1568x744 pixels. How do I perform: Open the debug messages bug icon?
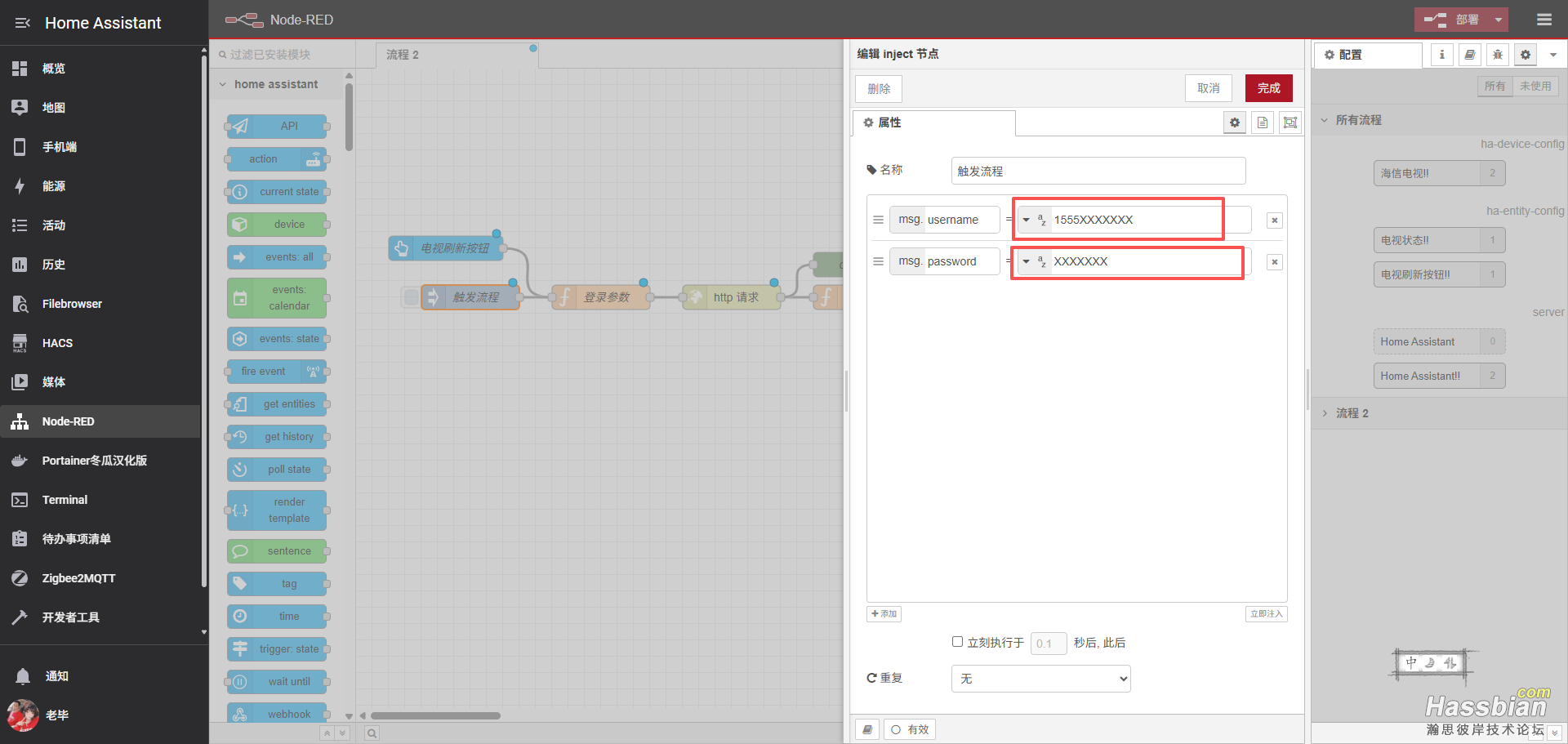point(1497,55)
